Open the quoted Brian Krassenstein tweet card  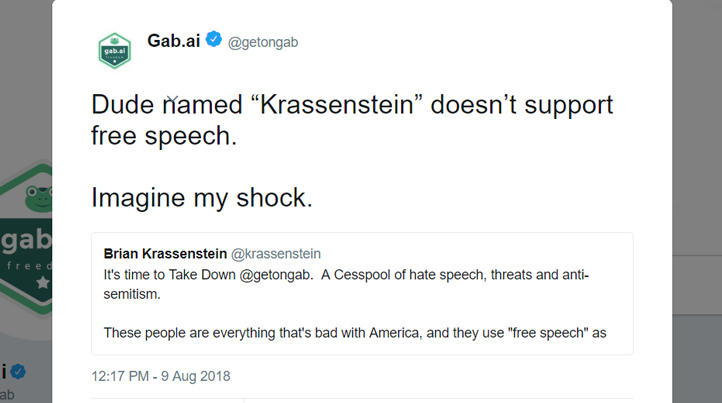(362, 294)
